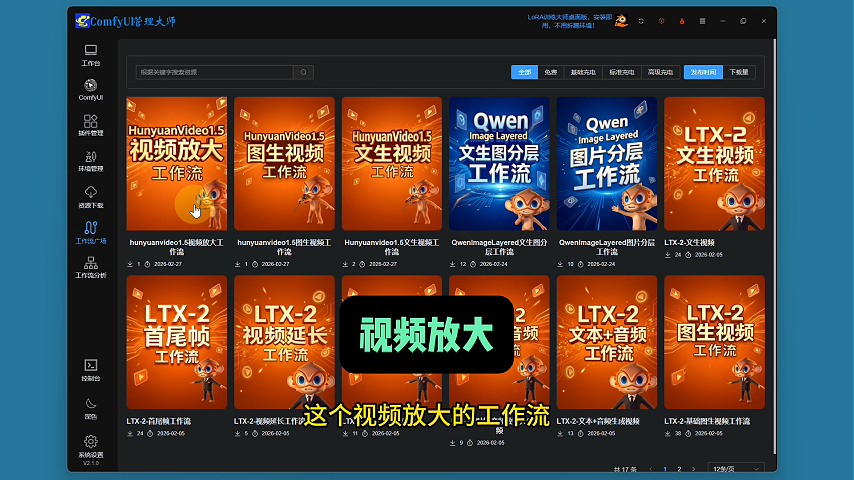Open the 控制台 console icon
The image size is (854, 480).
coord(90,370)
